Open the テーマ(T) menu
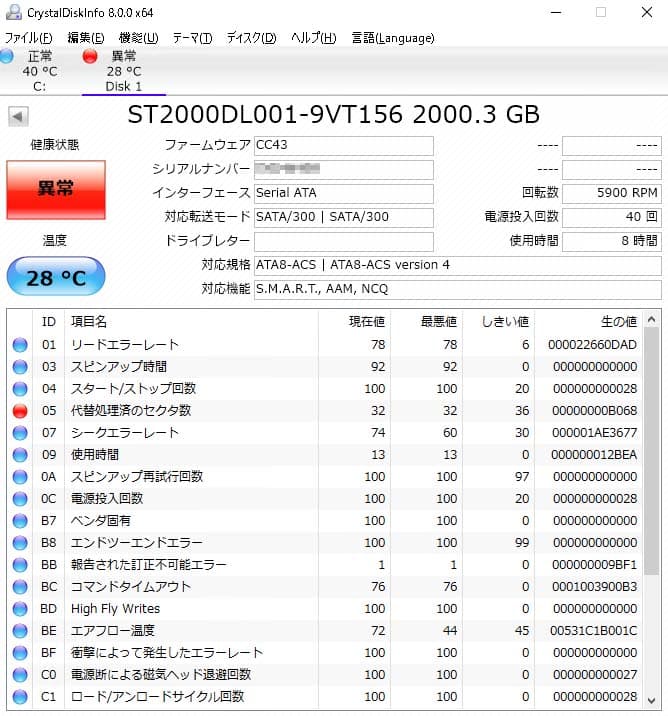 (x=192, y=38)
